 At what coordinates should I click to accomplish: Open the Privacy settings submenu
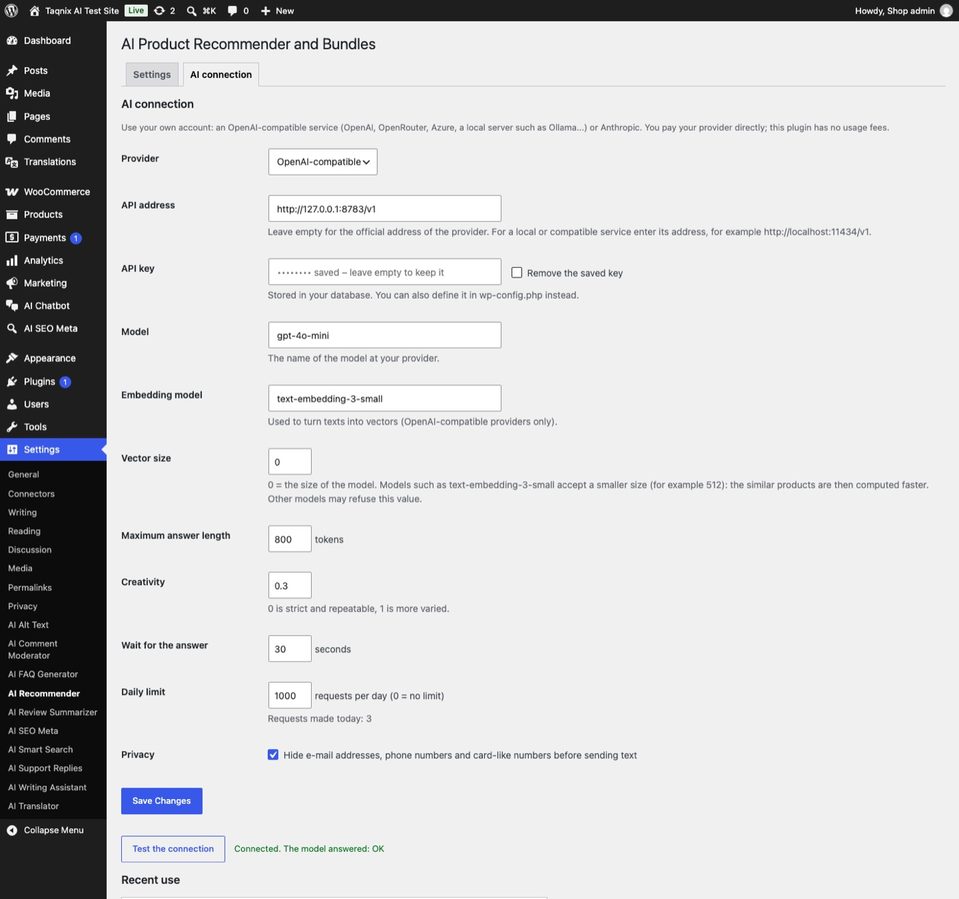tap(23, 605)
